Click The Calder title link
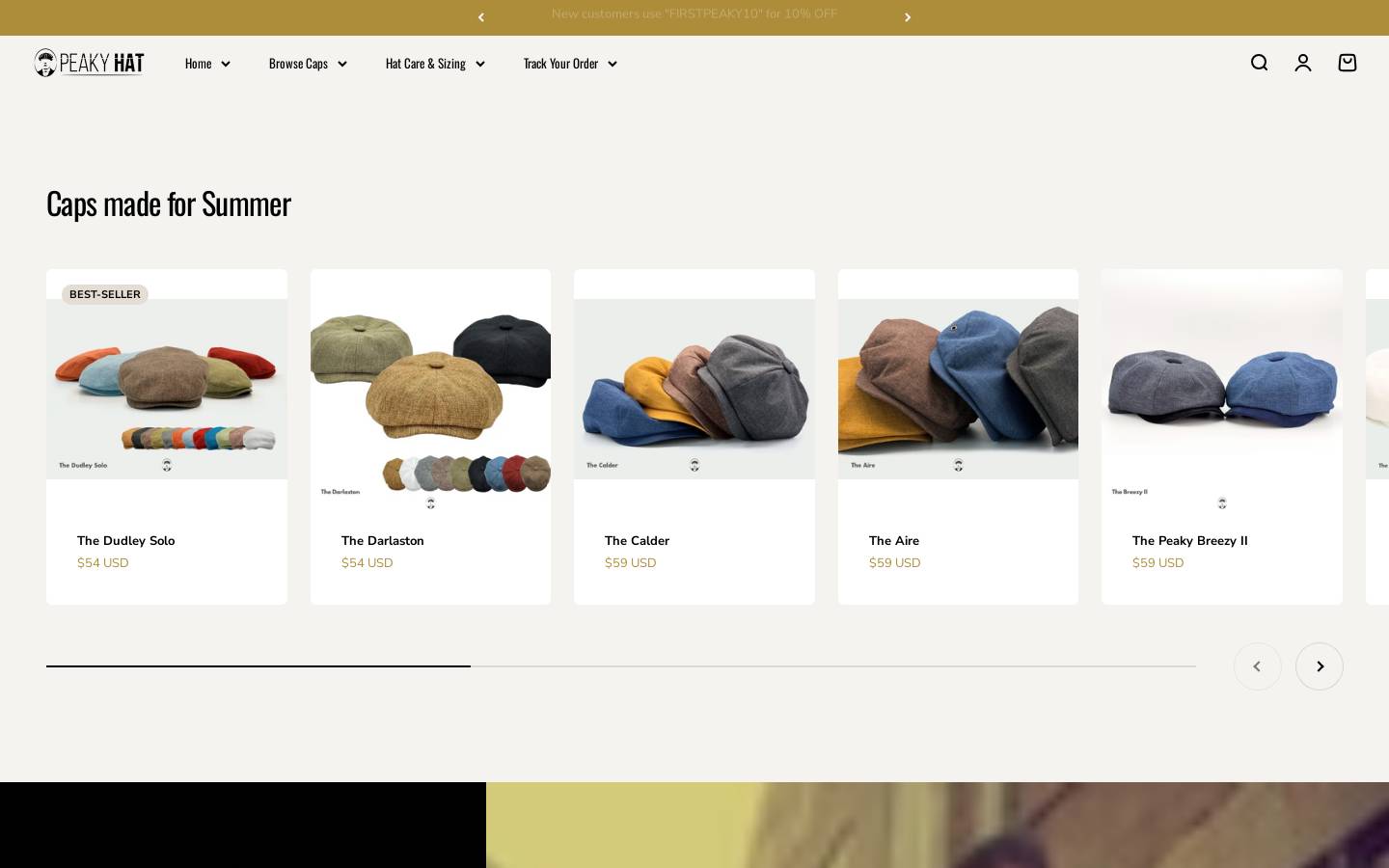Screen dimensions: 1389x868 (x=637, y=541)
